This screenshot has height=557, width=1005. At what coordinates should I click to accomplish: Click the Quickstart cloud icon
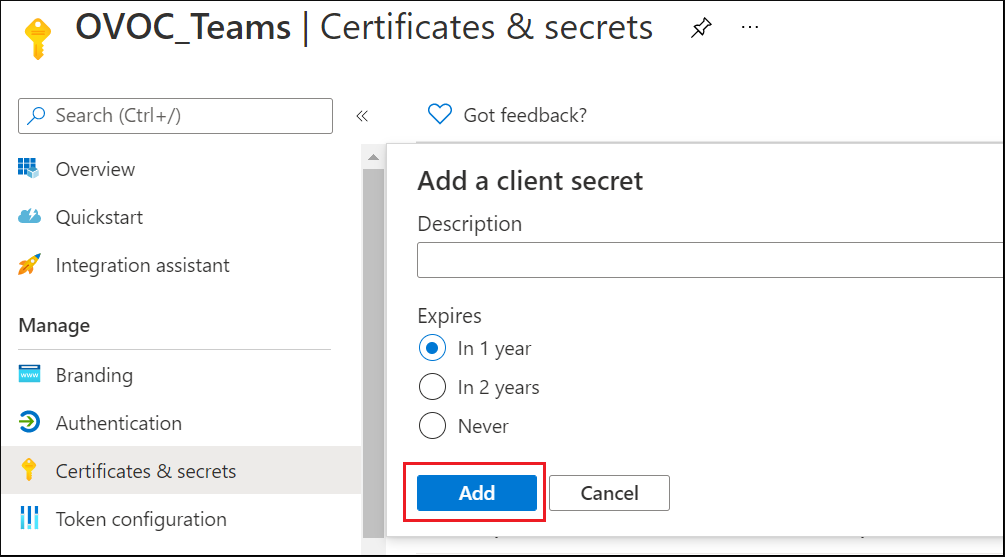pos(29,217)
